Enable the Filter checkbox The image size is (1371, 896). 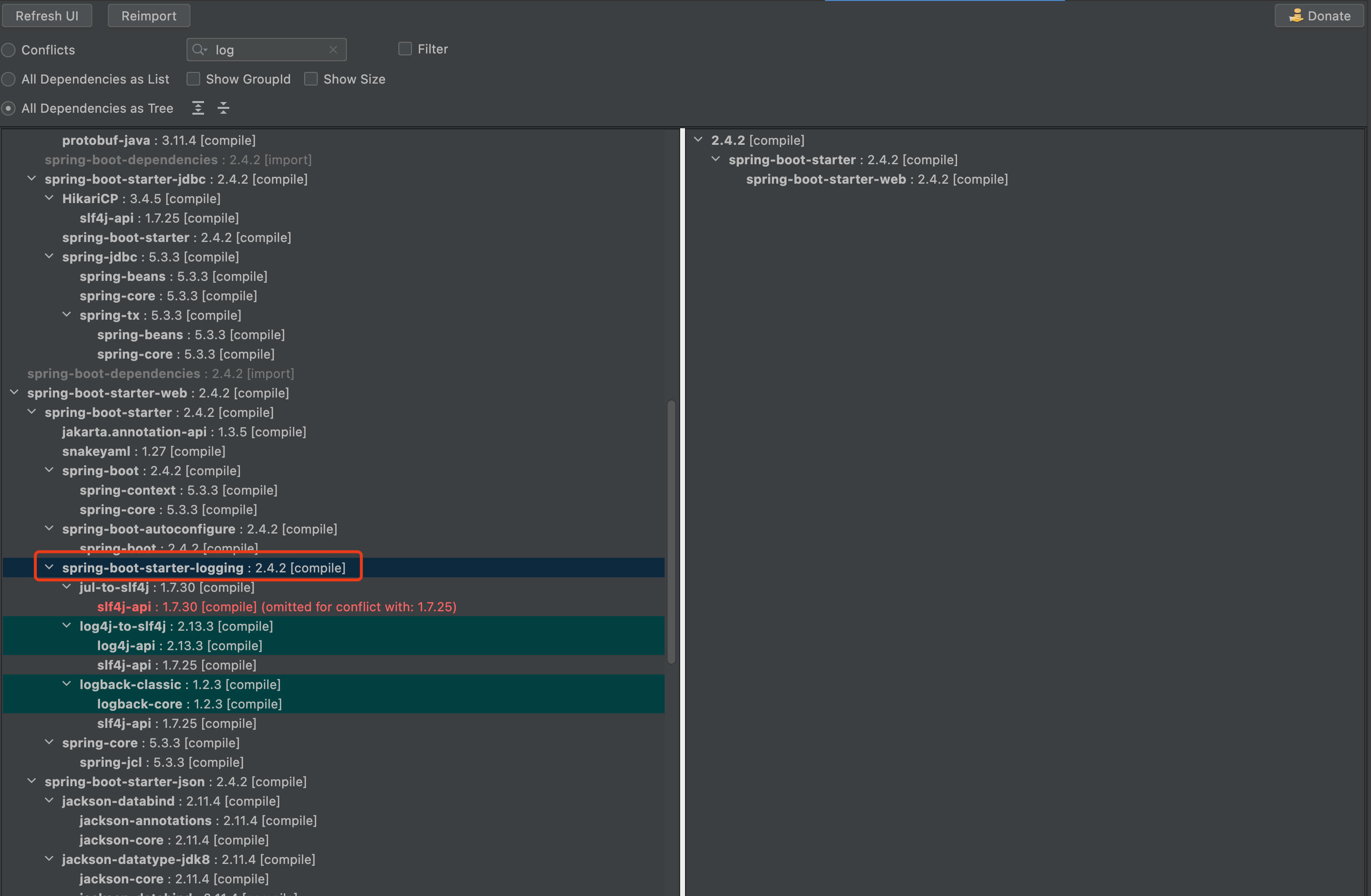(405, 49)
